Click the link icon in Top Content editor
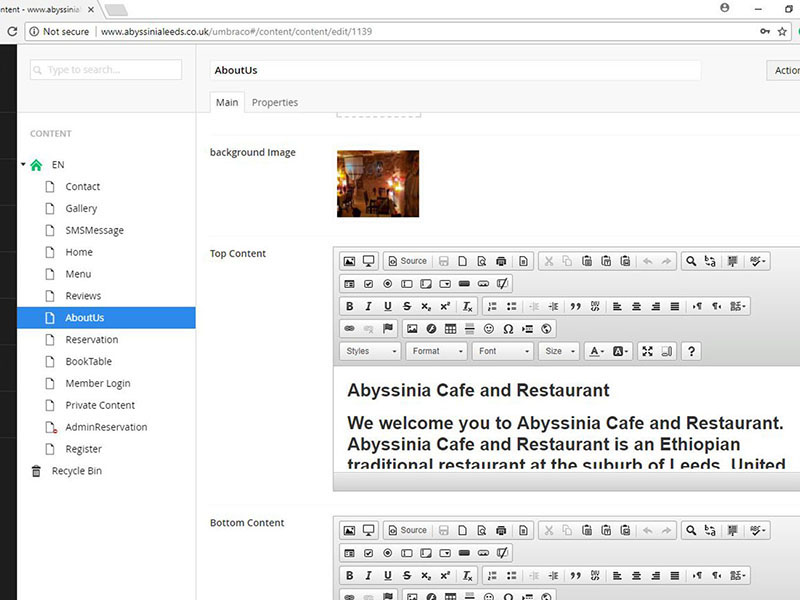 pos(349,328)
